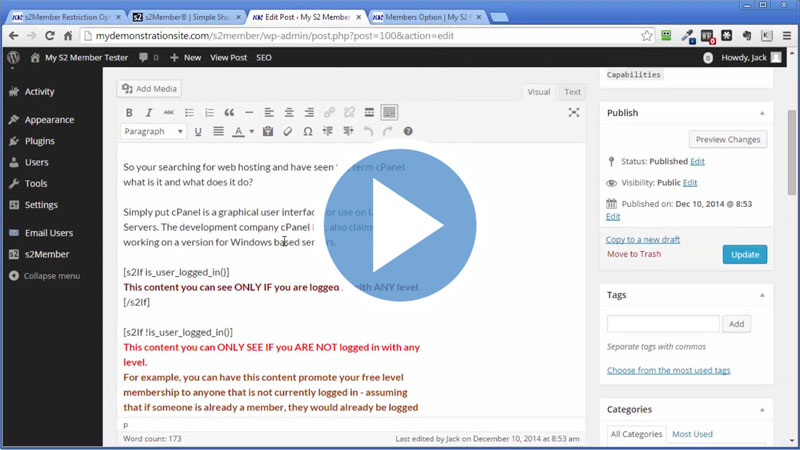Screen dimensions: 800x450
Task: Click the bulleted list icon
Action: pyautogui.click(x=189, y=113)
